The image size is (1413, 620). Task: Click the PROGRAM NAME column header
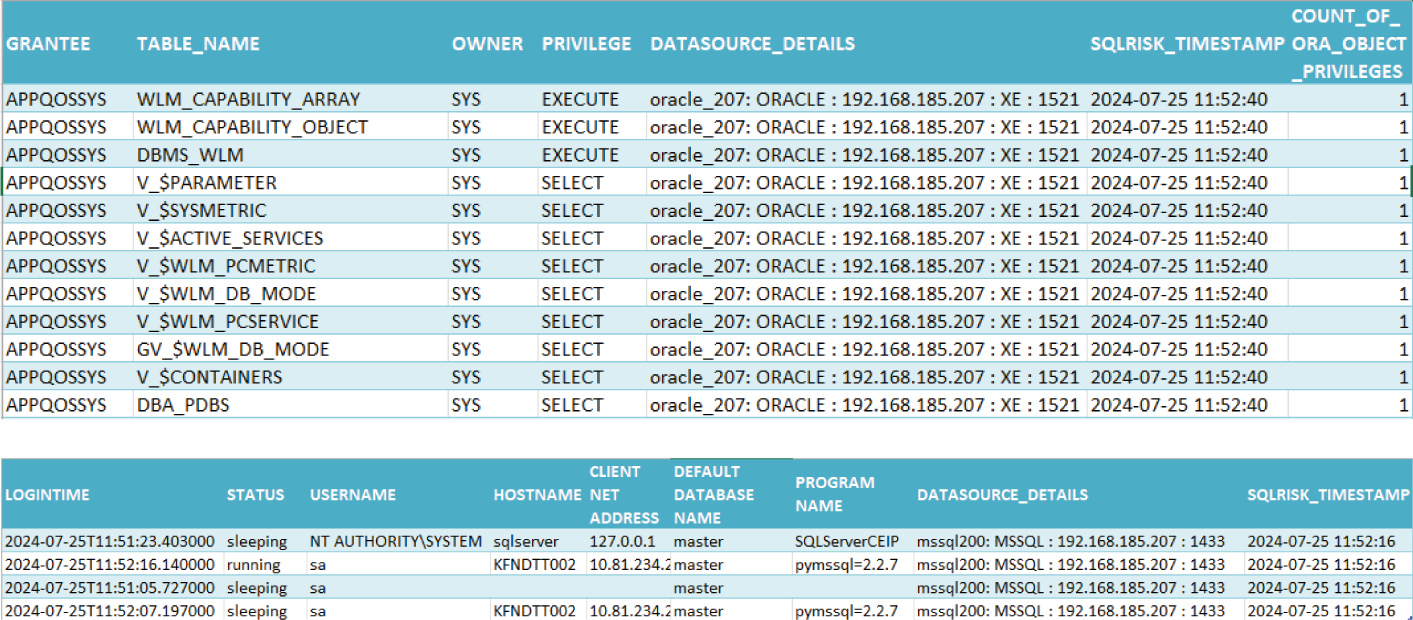pyautogui.click(x=835, y=494)
